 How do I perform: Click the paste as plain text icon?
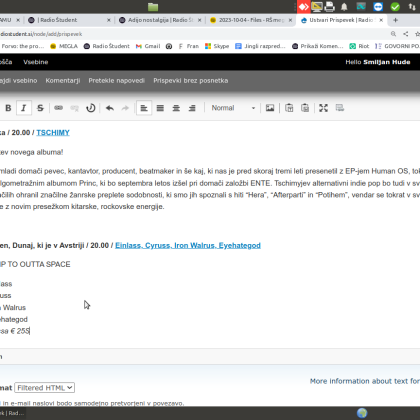tap(289, 108)
